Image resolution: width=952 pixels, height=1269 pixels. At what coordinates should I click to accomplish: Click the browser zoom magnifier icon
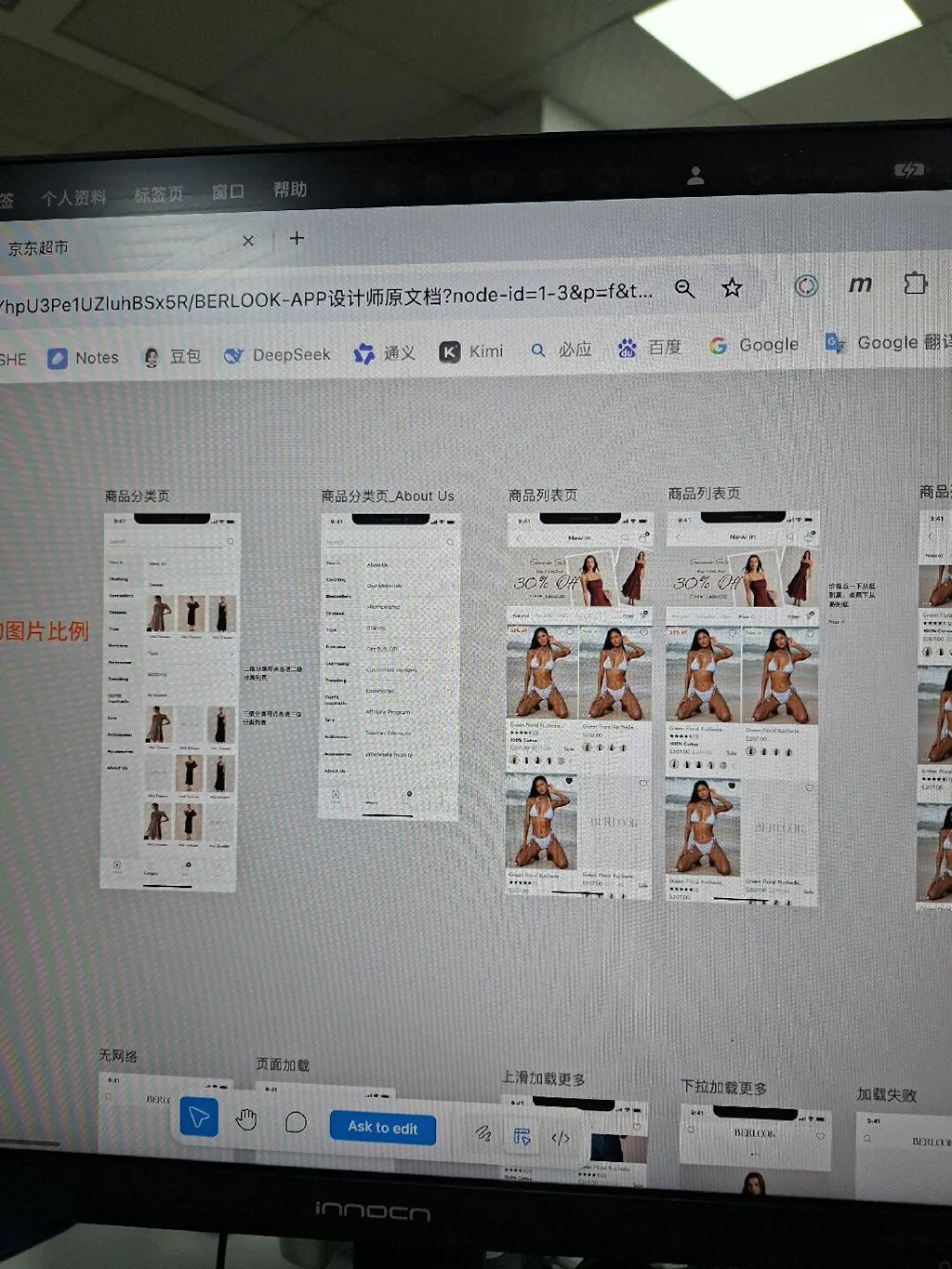685,288
